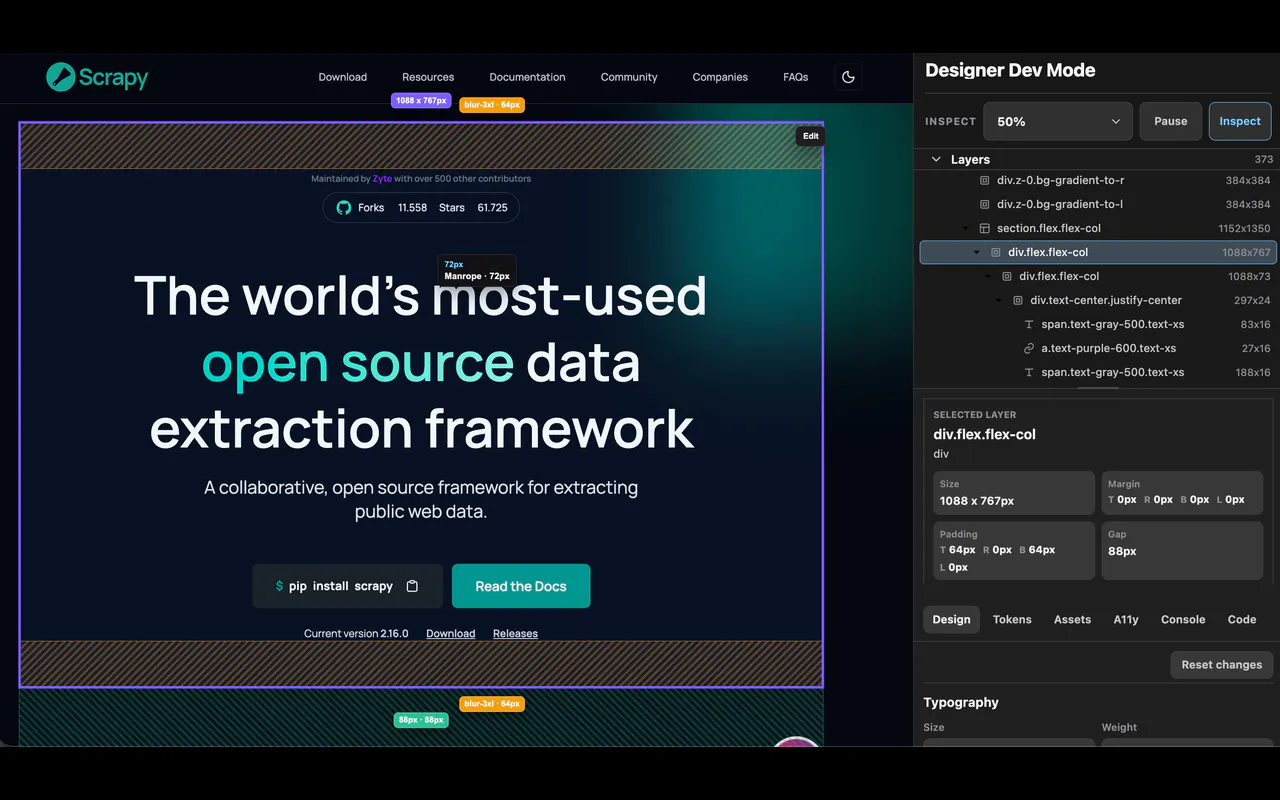
Task: Open the Documentation nav item
Action: point(527,77)
